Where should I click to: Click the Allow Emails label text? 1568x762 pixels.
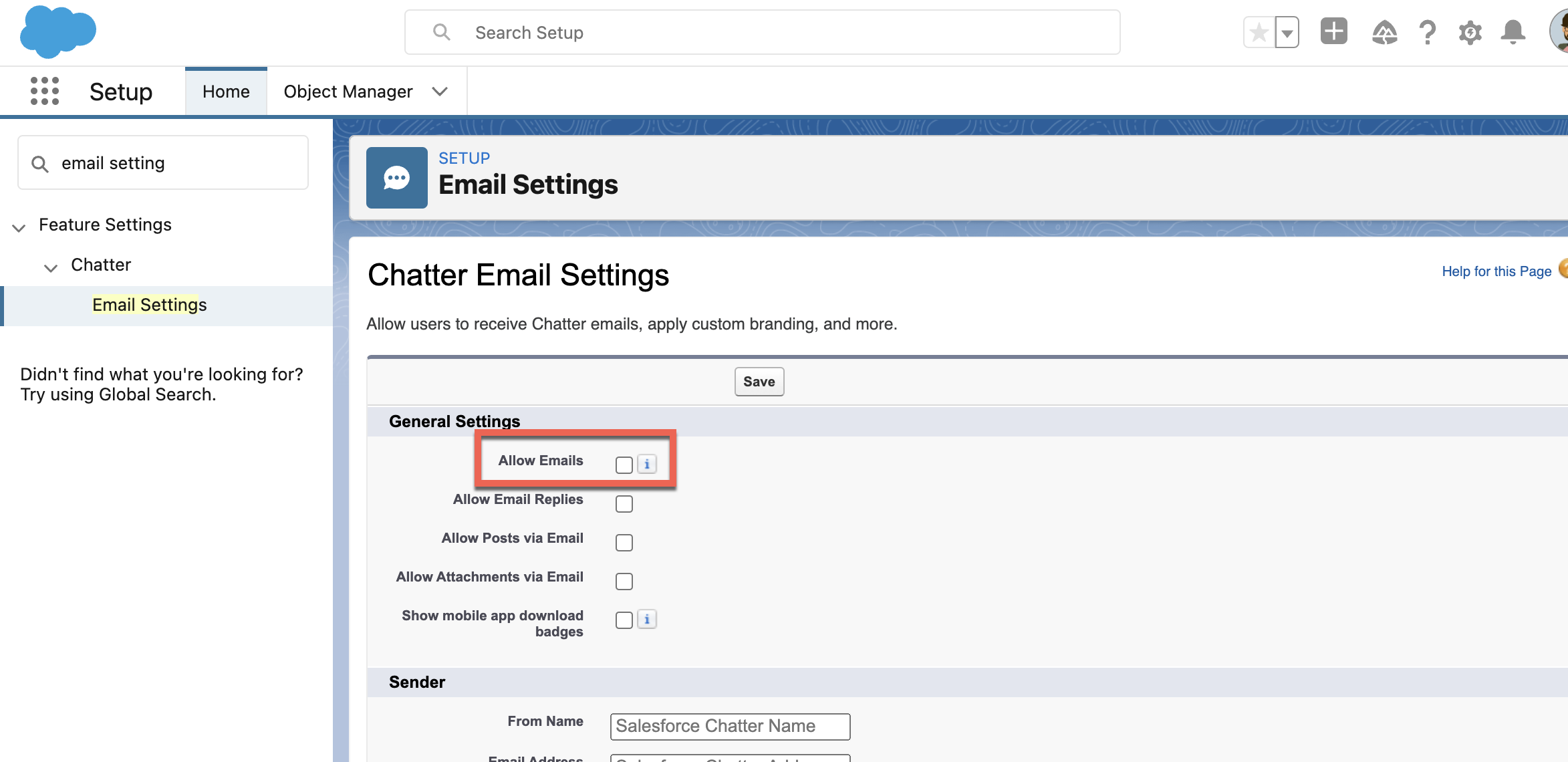541,461
